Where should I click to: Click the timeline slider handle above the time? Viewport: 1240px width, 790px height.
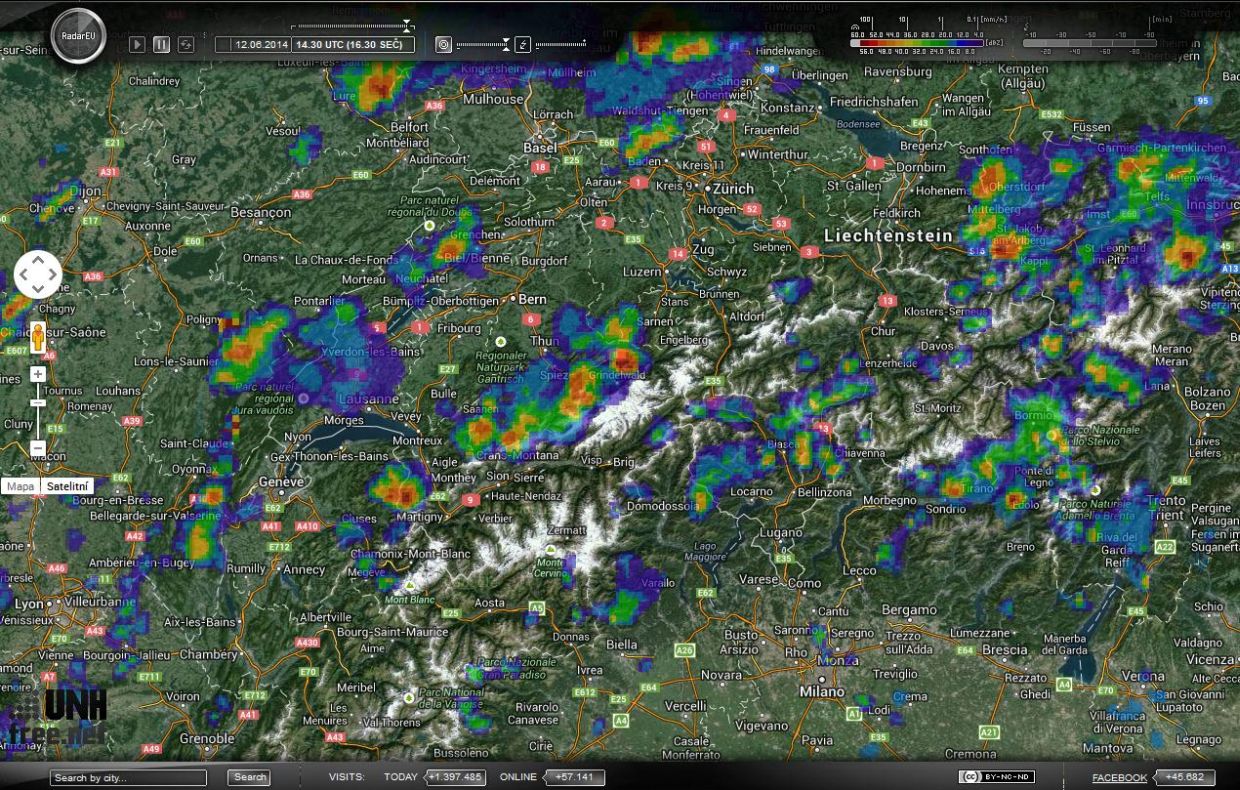click(407, 26)
